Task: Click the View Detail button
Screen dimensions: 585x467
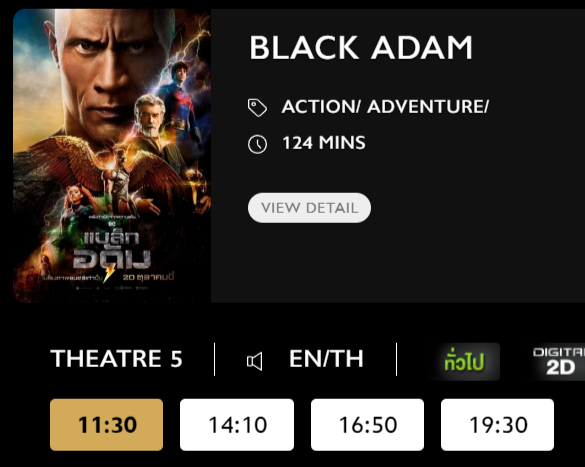Action: [x=309, y=208]
